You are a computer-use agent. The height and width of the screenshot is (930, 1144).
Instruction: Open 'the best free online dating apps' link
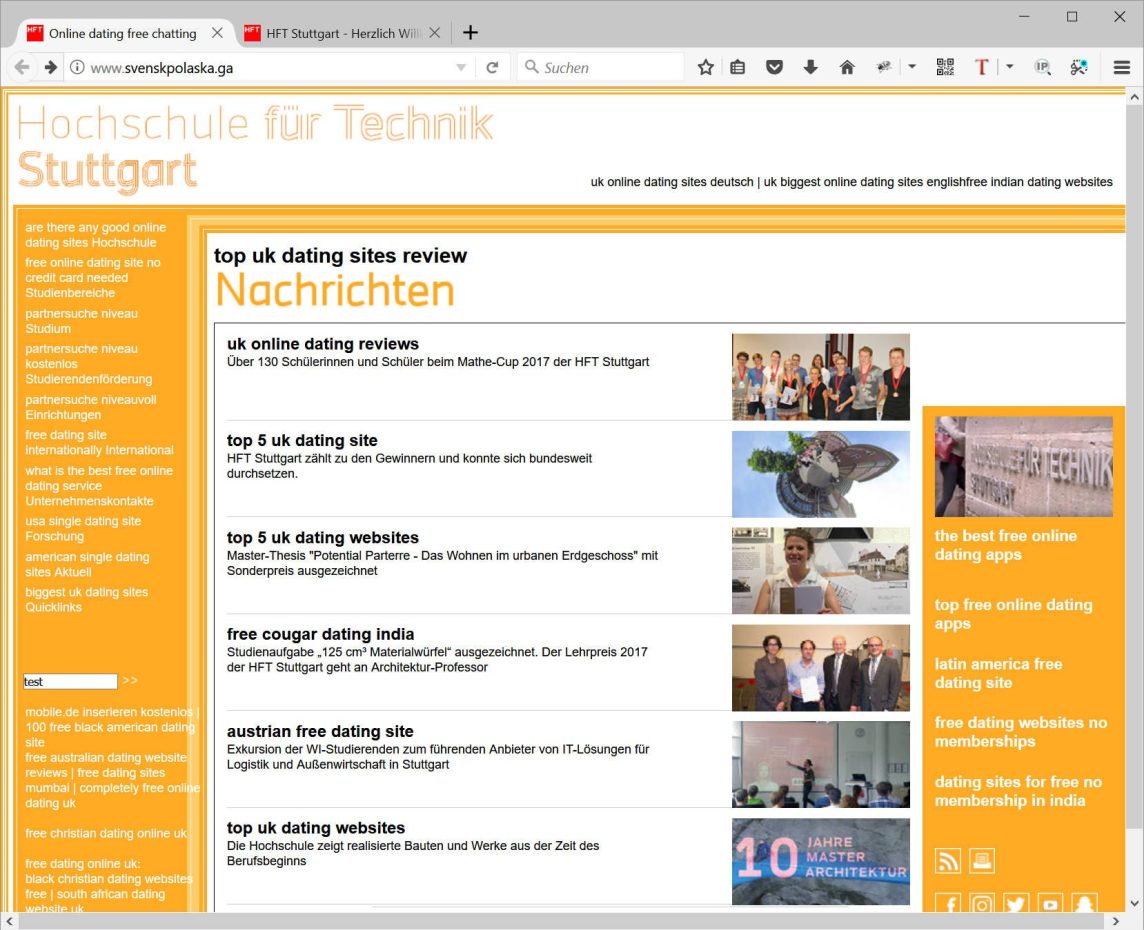pos(1005,545)
